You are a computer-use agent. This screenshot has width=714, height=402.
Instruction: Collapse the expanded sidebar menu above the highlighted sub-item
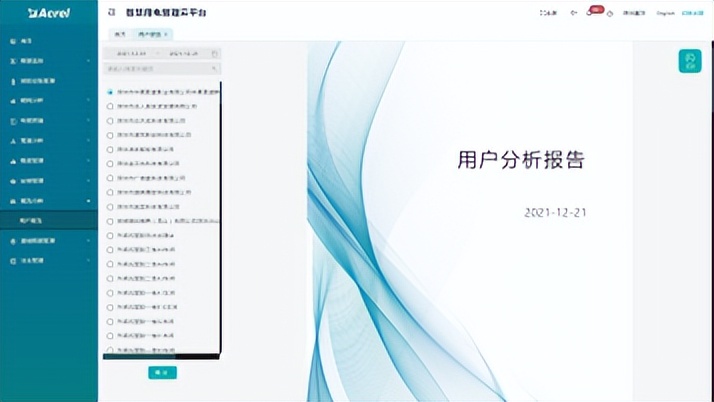point(88,201)
